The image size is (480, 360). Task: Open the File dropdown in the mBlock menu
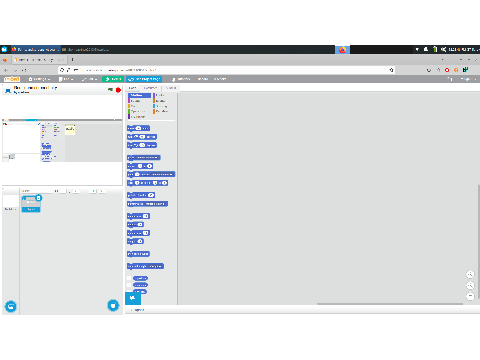pos(66,79)
